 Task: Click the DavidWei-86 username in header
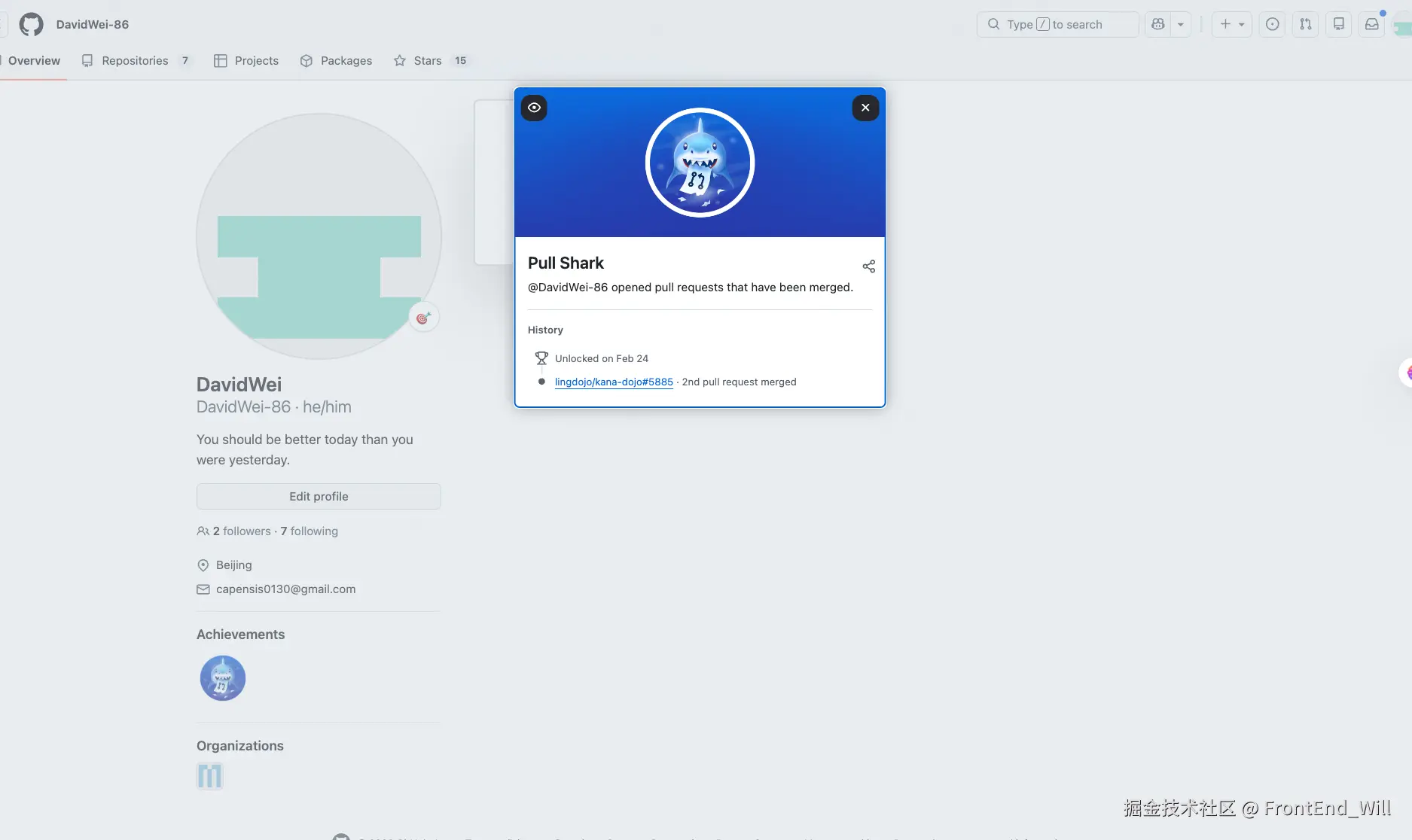[93, 24]
